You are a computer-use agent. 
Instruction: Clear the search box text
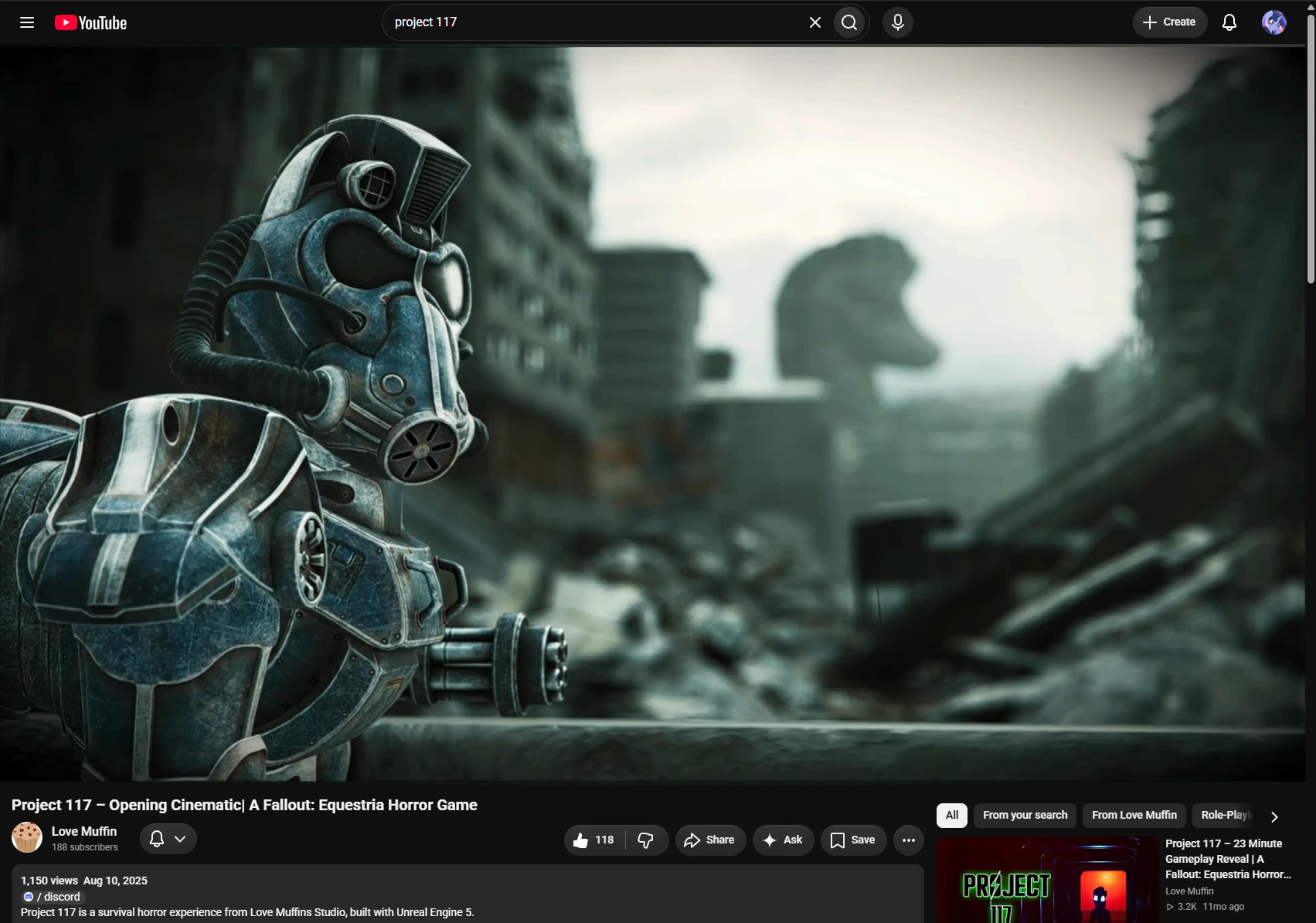[x=815, y=23]
